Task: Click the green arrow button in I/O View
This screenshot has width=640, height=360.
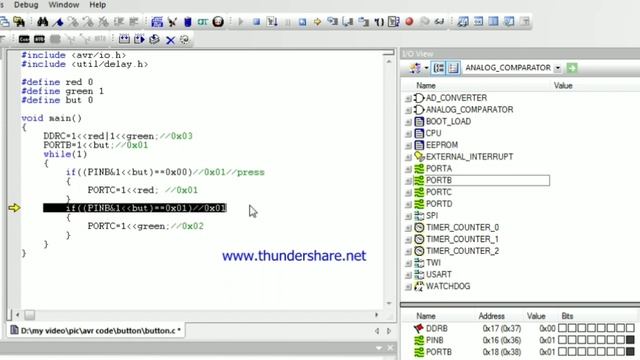Action: click(572, 68)
